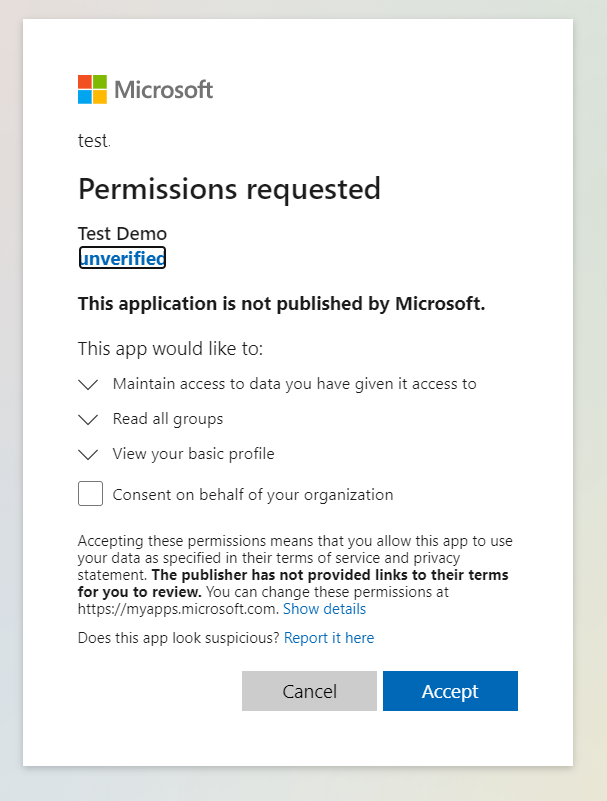
Task: Click the not published by Microsoft warning
Action: point(281,304)
